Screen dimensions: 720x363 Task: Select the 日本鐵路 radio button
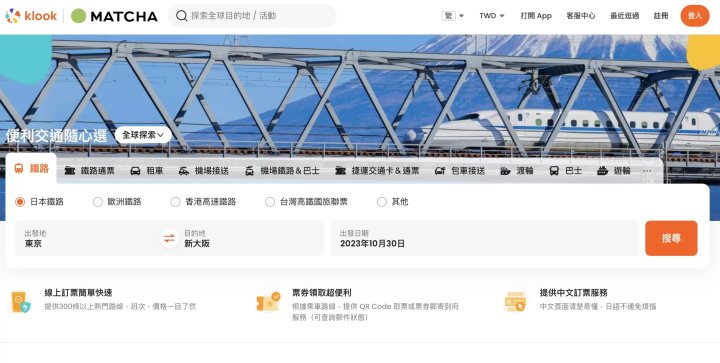pos(20,201)
